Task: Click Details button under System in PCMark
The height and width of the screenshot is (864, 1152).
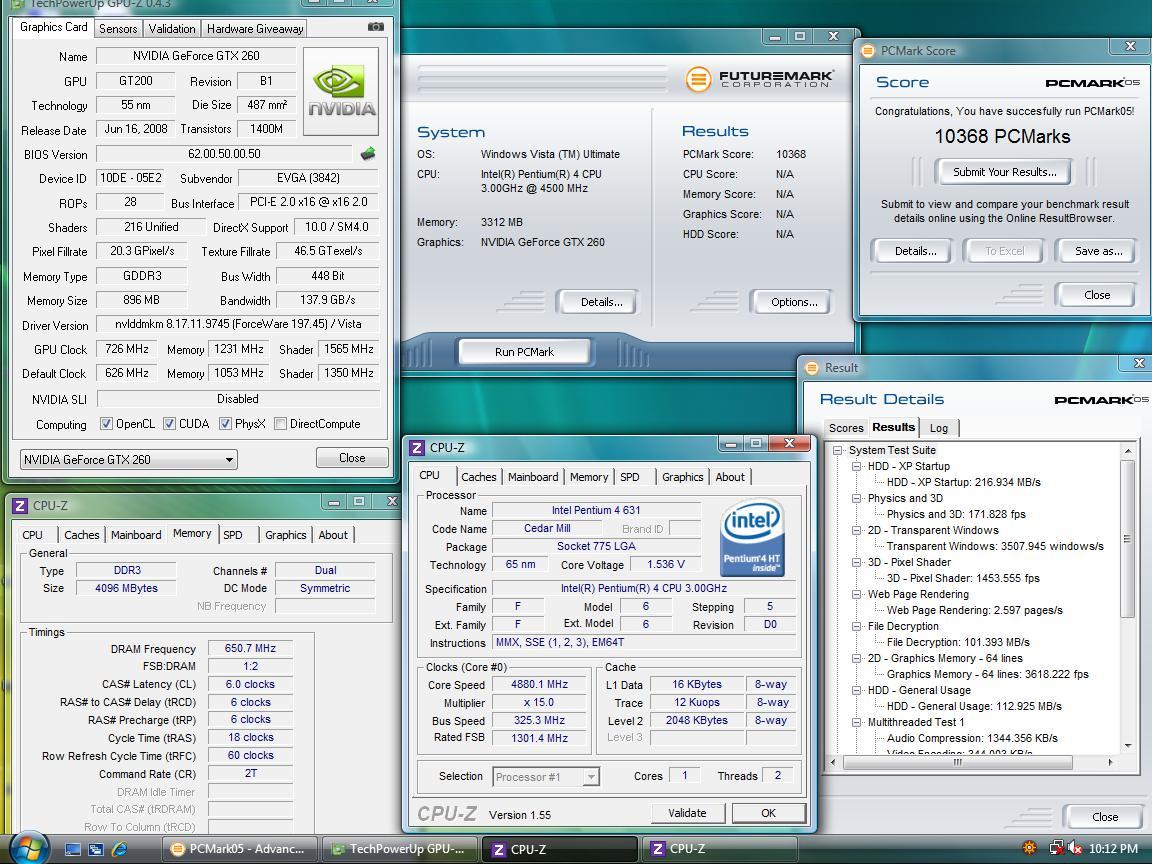Action: (x=601, y=302)
